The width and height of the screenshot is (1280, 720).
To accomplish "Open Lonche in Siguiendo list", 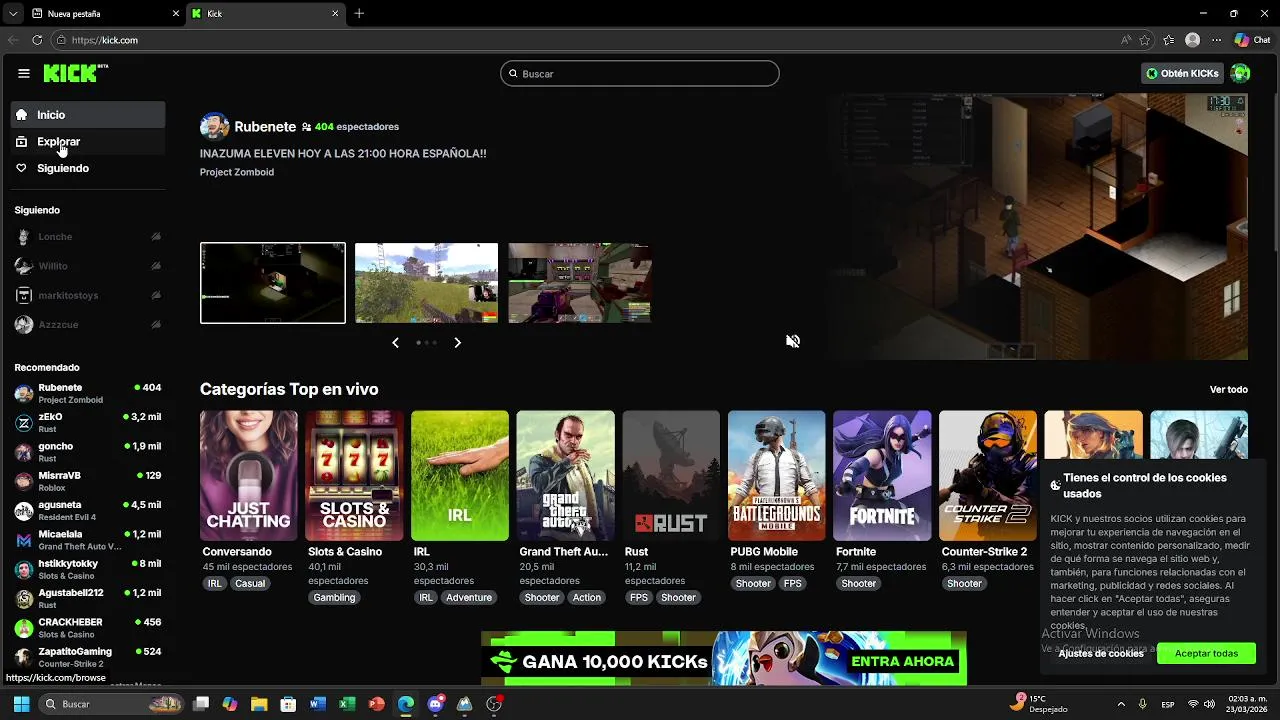I will [x=88, y=237].
